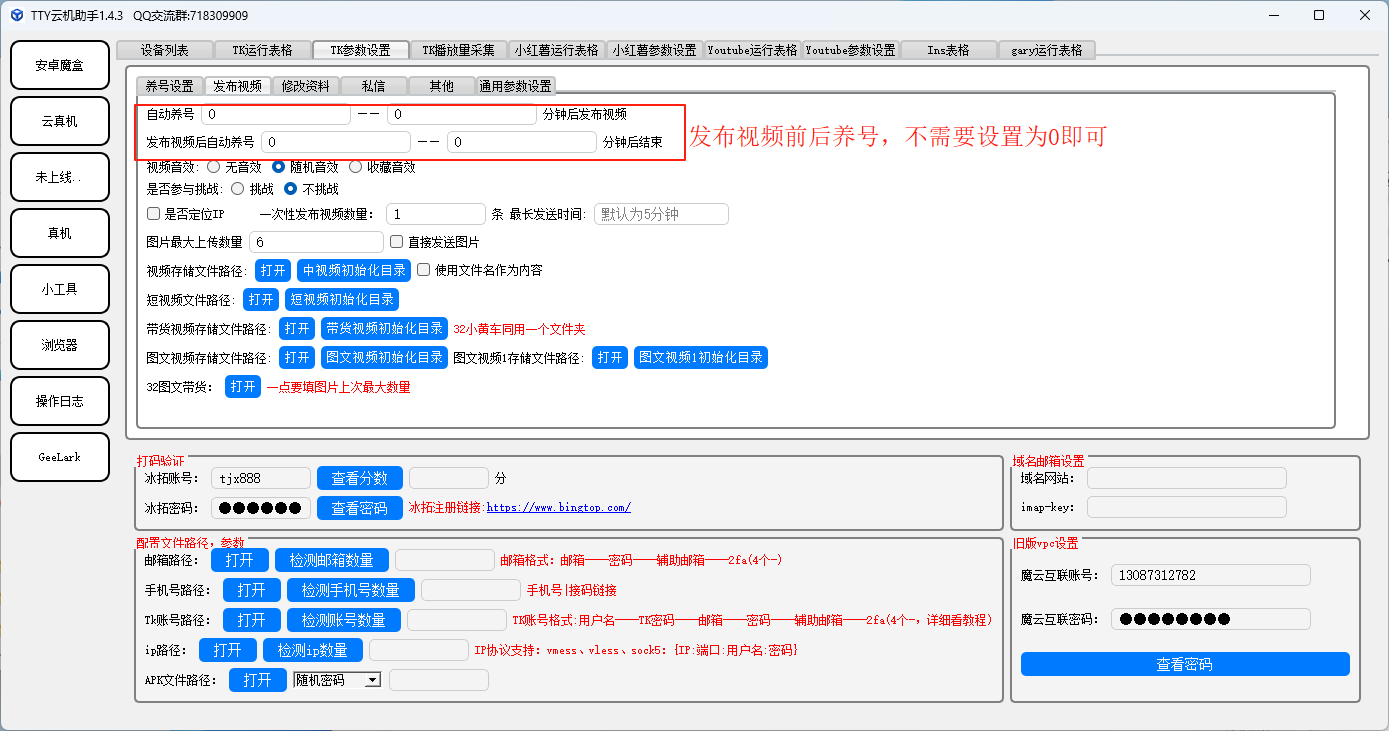The image size is (1389, 731).
Task: Open the 未上线.. sidebar section
Action: coord(59,177)
